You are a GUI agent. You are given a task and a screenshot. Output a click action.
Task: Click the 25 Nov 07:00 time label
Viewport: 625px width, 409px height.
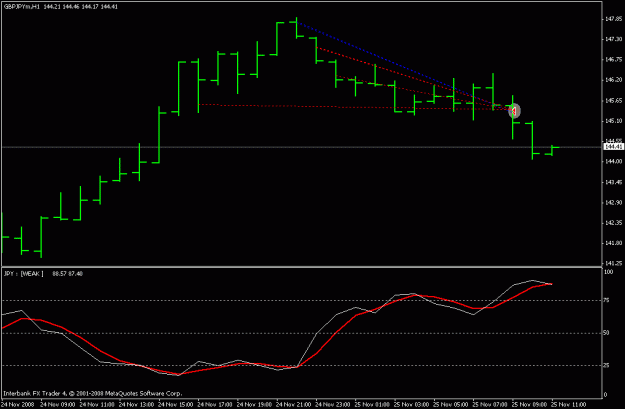(x=490, y=405)
